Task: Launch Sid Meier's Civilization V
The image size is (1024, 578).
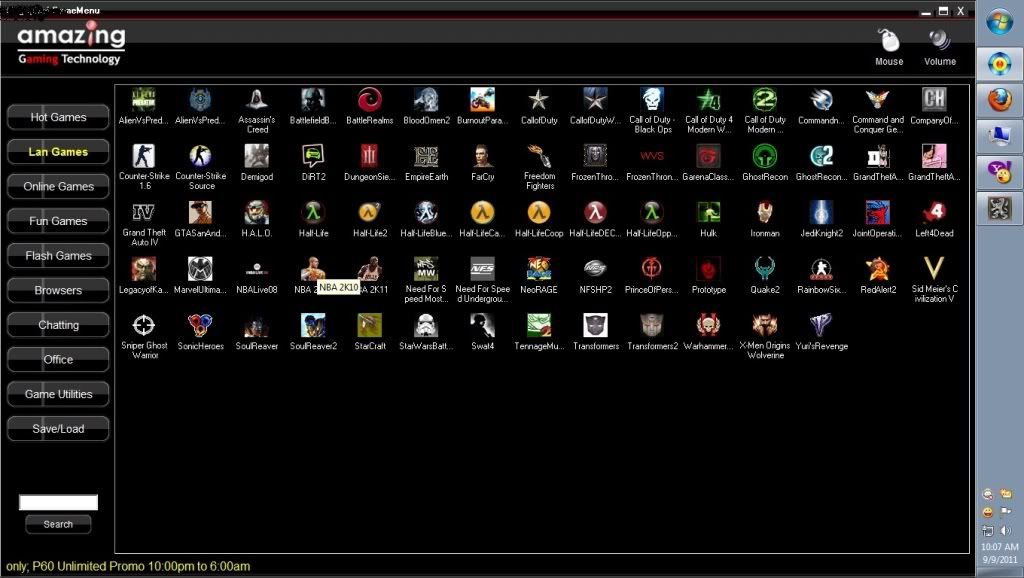Action: click(x=935, y=269)
